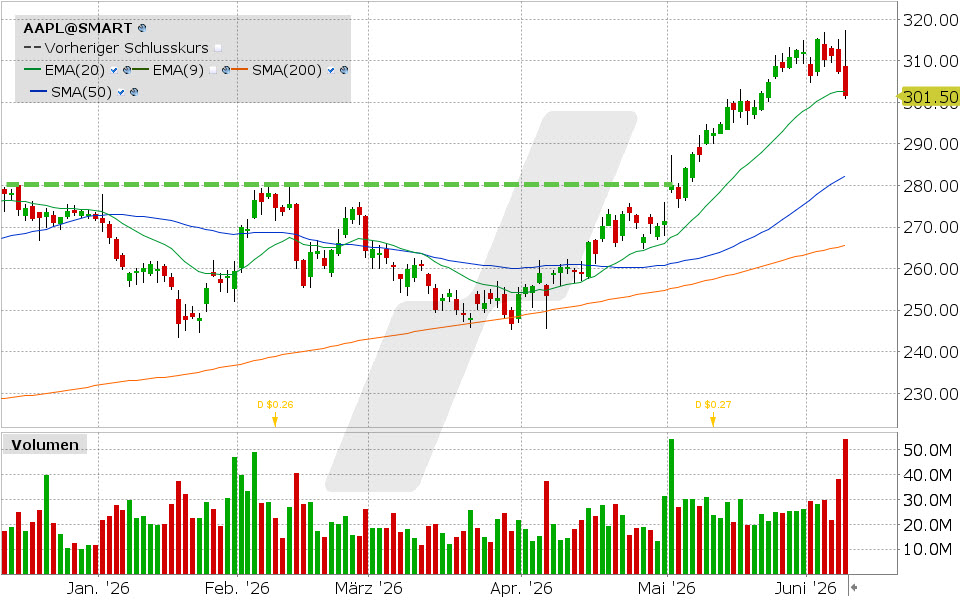Click the 270.00 price axis label
This screenshot has width=960, height=600.
931,227
